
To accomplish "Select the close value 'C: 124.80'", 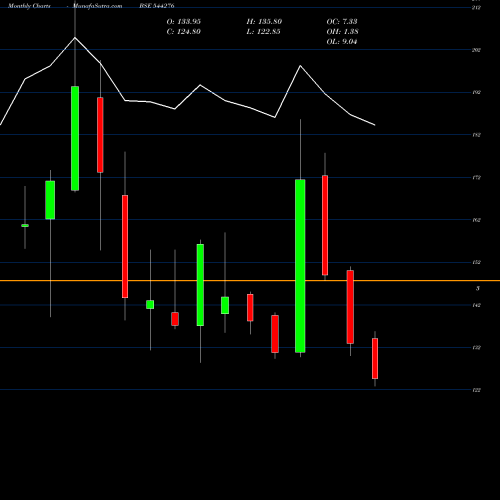I will pos(184,32).
